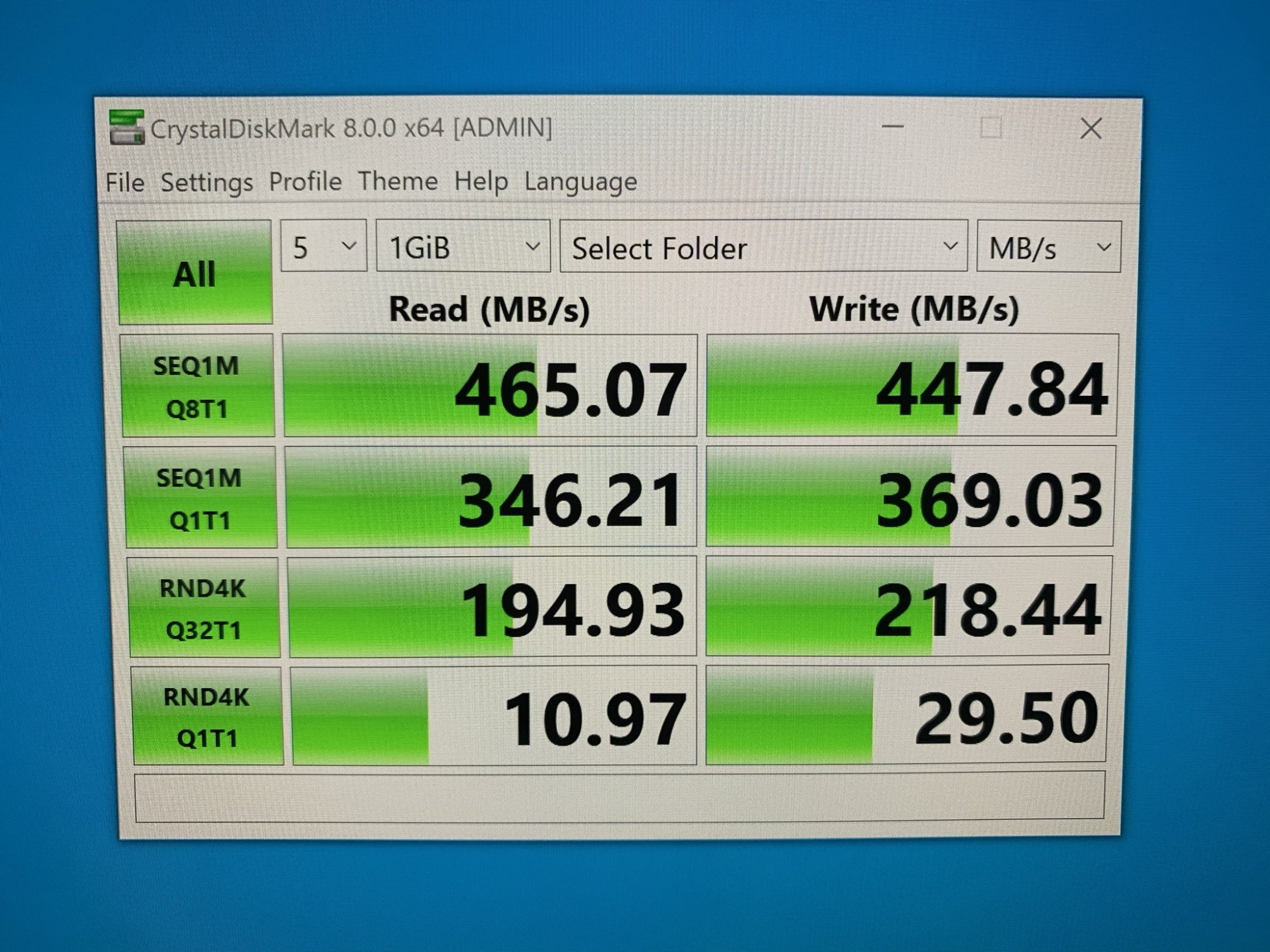Change the MB/s unit dropdown
This screenshot has width=1270, height=952.
point(1048,247)
